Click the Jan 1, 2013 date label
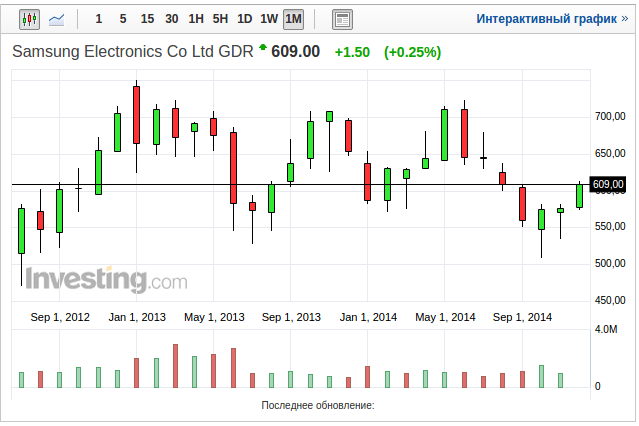This screenshot has width=639, height=426. (x=137, y=317)
